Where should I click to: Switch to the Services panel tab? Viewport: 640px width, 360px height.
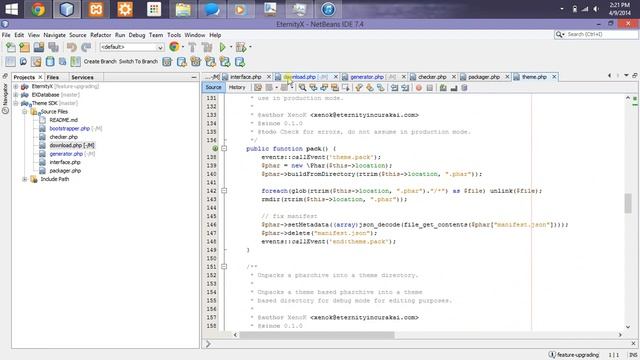point(82,77)
